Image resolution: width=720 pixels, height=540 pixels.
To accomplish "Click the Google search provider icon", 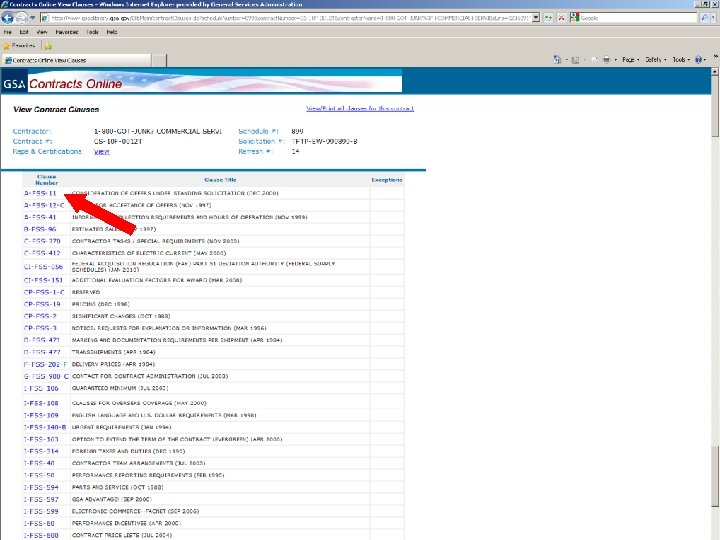I will 574,17.
